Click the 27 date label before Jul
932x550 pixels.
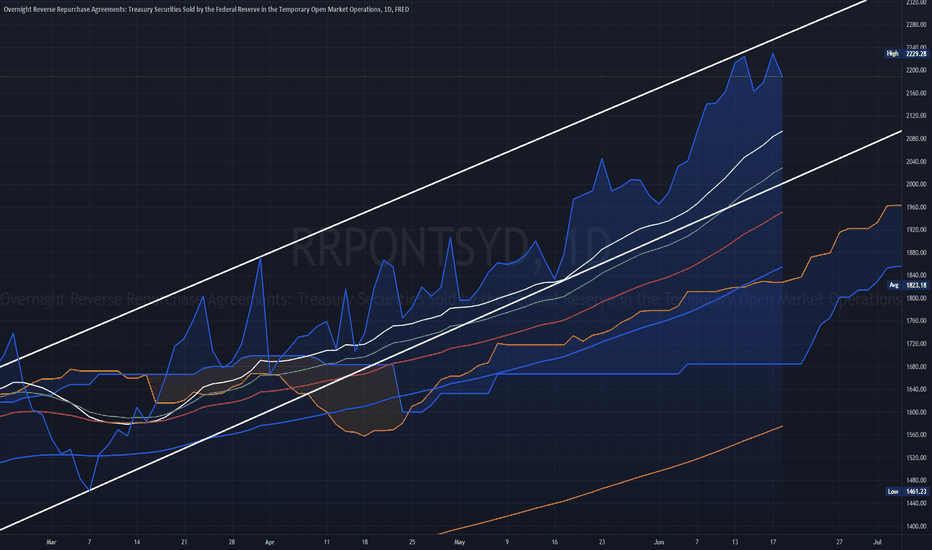(839, 542)
